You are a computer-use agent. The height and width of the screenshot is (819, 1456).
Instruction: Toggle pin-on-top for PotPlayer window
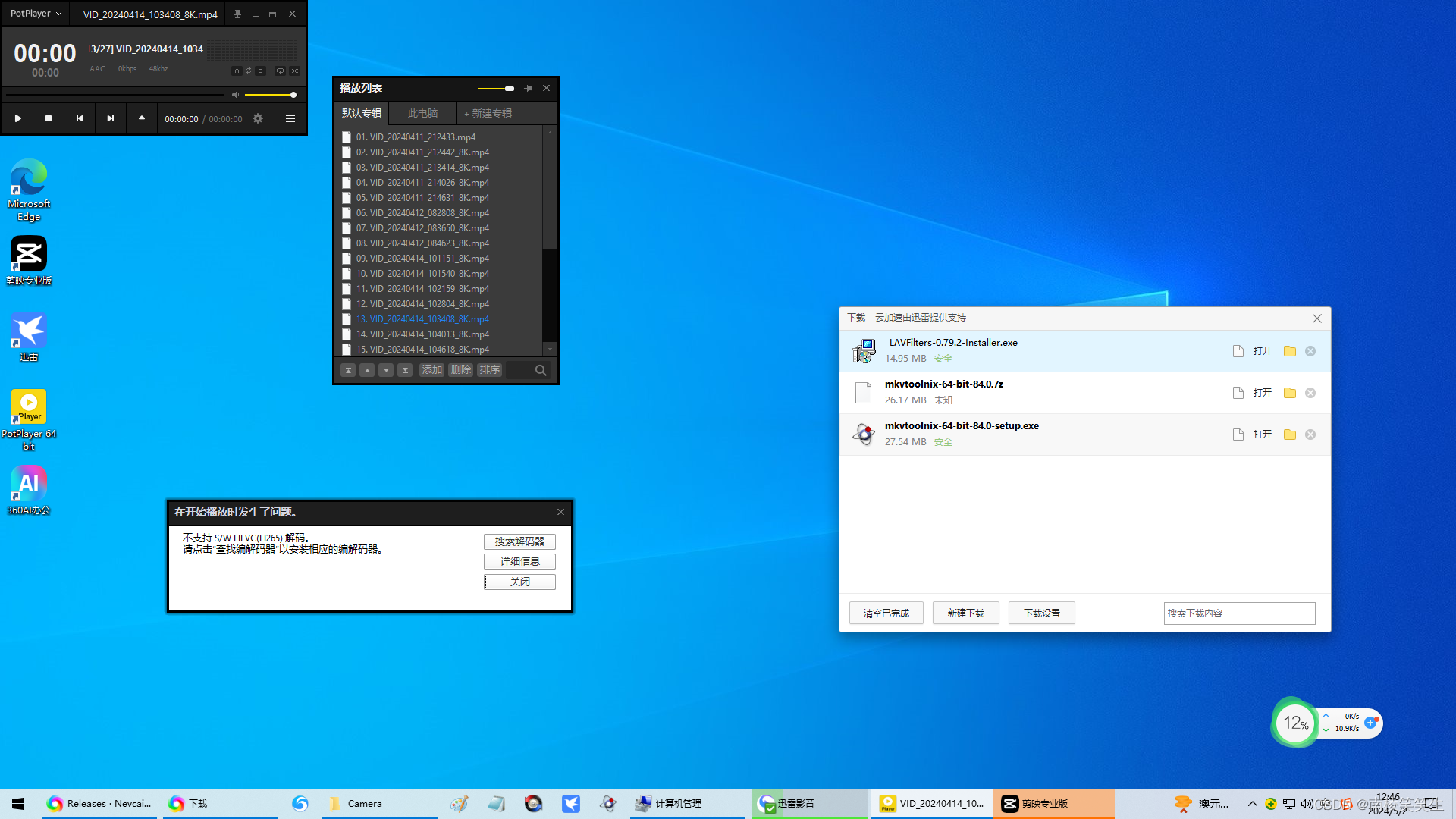pyautogui.click(x=237, y=14)
